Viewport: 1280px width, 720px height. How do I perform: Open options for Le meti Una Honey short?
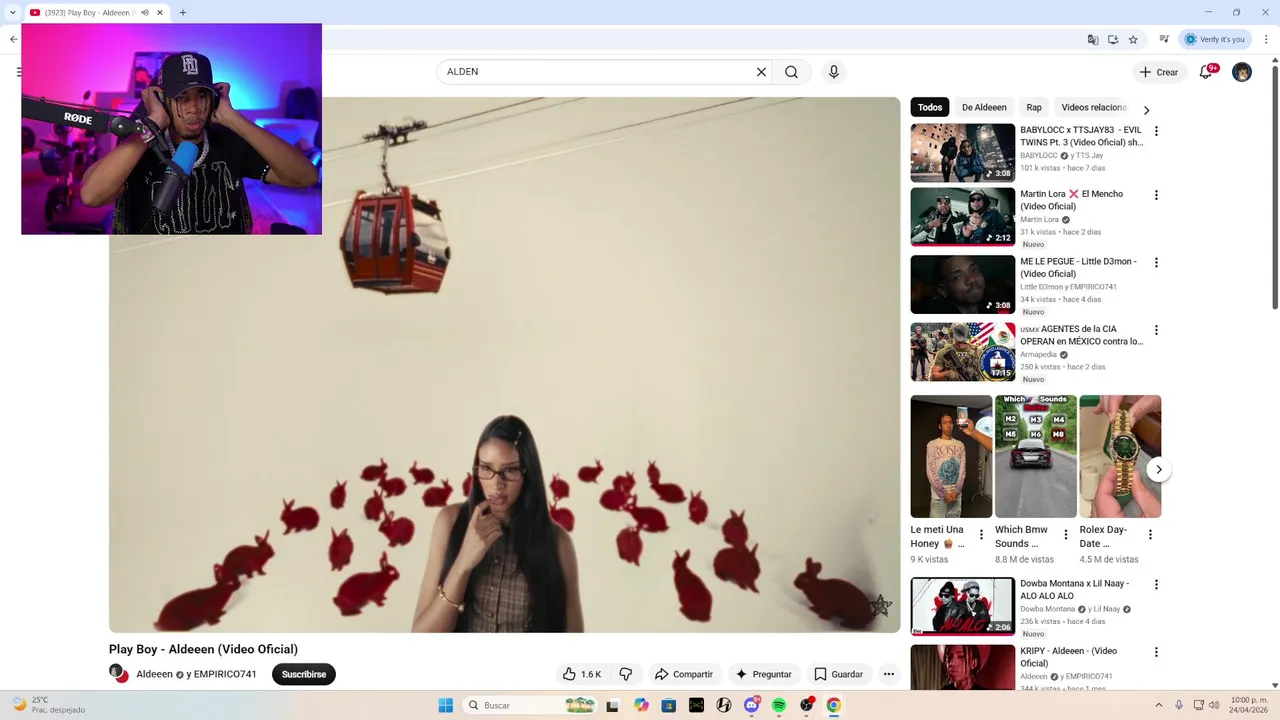coord(981,535)
